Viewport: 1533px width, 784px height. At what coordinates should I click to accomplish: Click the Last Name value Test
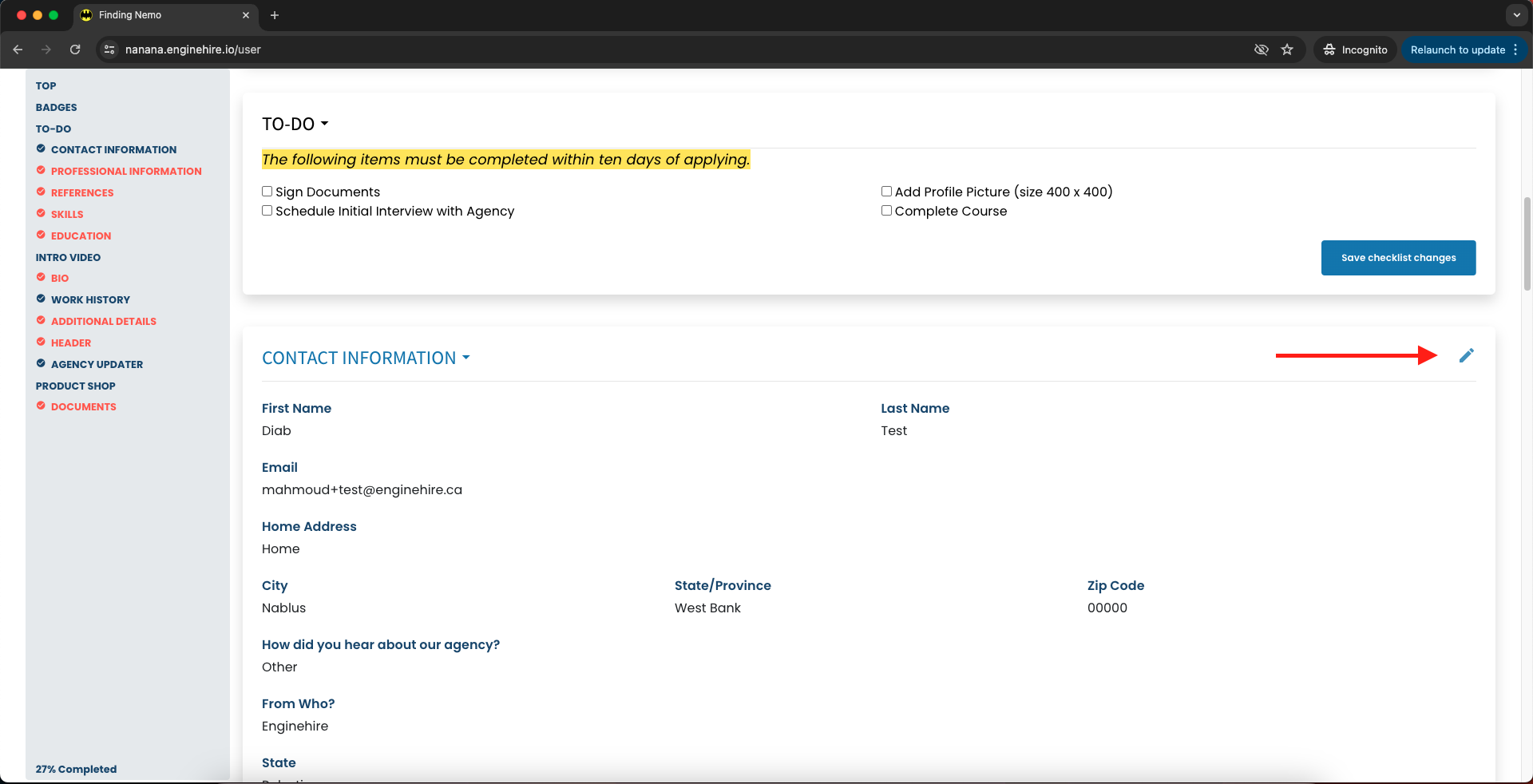[893, 431]
